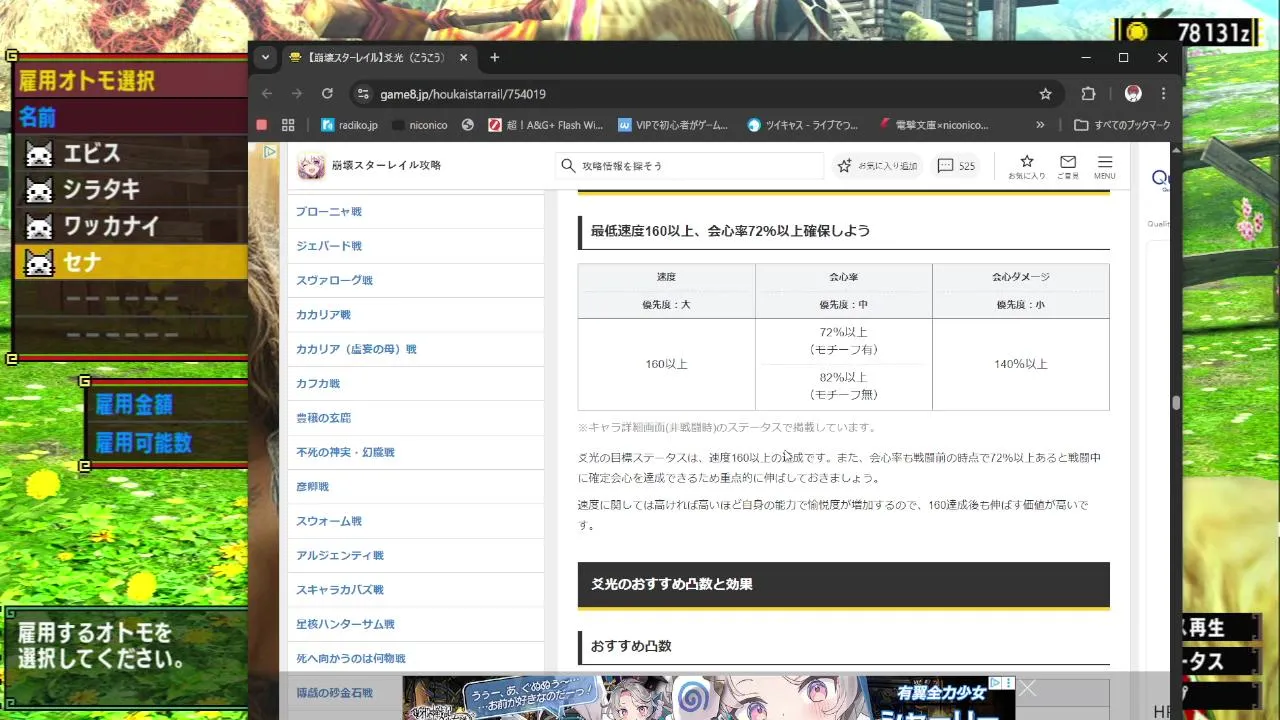Open the スウォーム戦 sidebar link
This screenshot has width=1280, height=720.
(329, 521)
